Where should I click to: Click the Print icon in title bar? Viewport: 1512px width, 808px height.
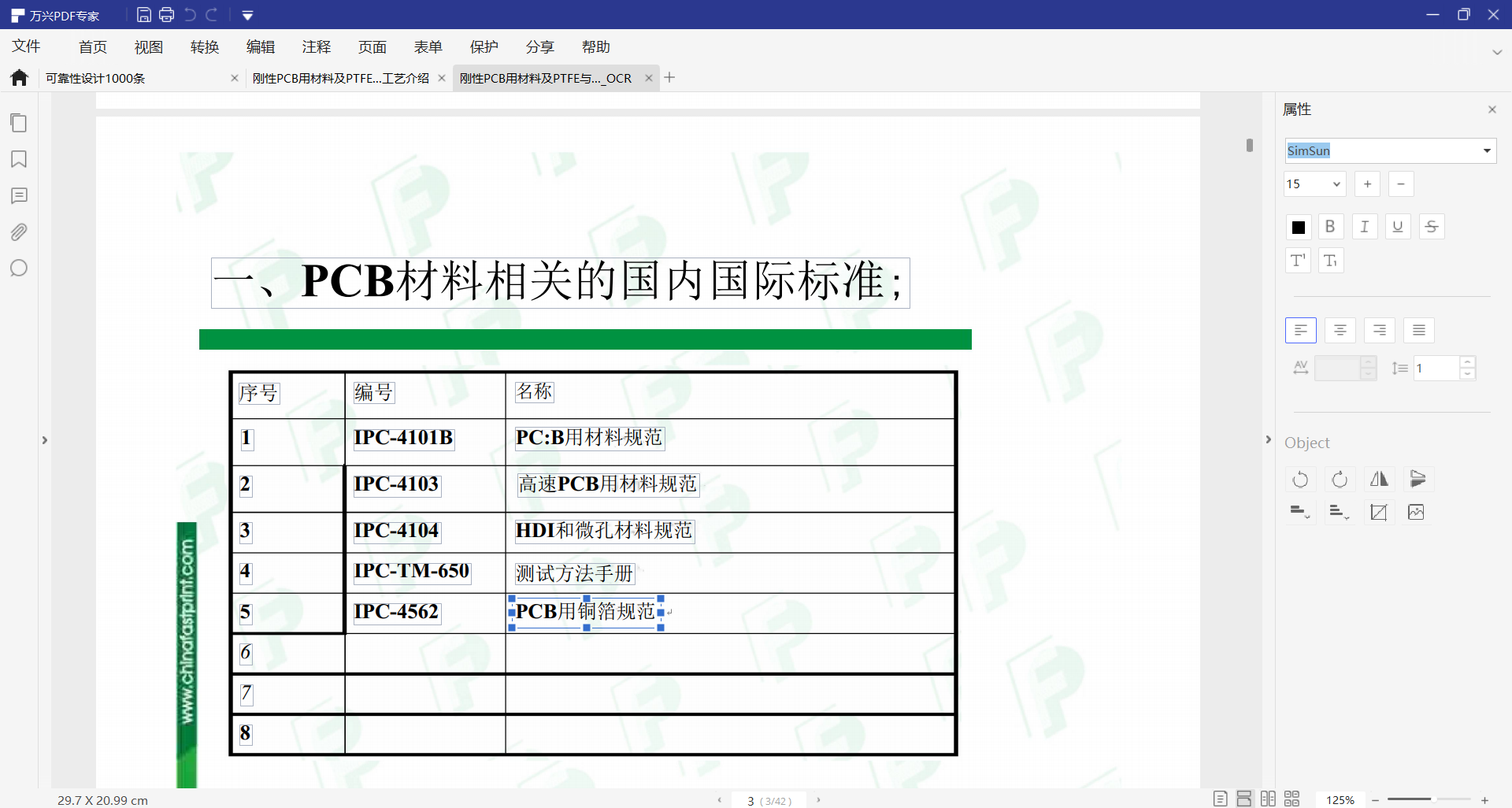[167, 15]
